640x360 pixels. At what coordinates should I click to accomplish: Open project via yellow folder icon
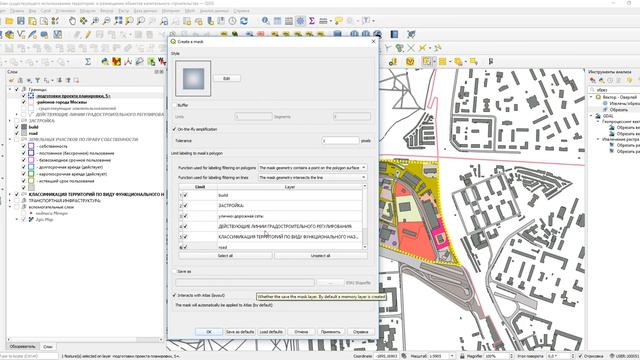pyautogui.click(x=9, y=21)
